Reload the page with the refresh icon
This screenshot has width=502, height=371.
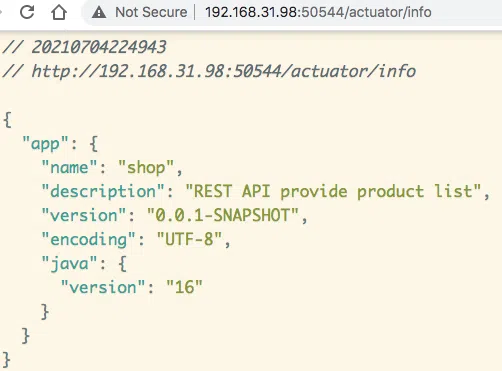coord(27,12)
